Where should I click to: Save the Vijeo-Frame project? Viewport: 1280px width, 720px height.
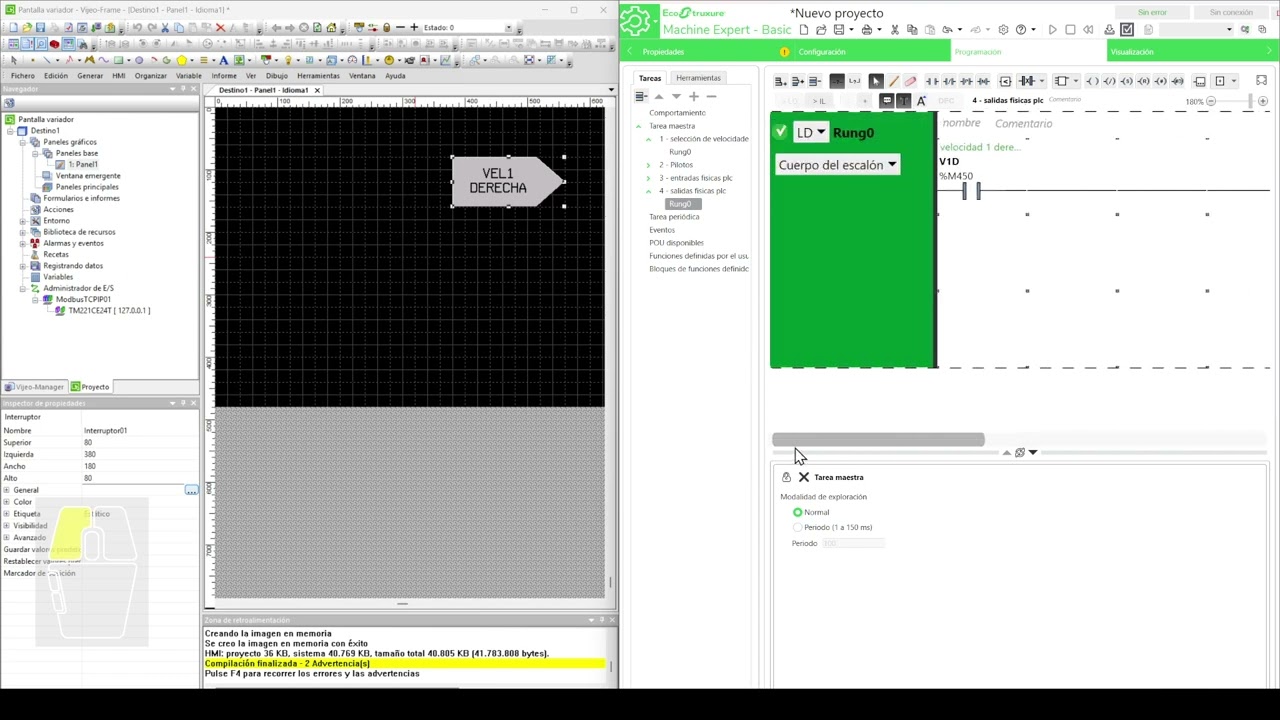[39, 28]
